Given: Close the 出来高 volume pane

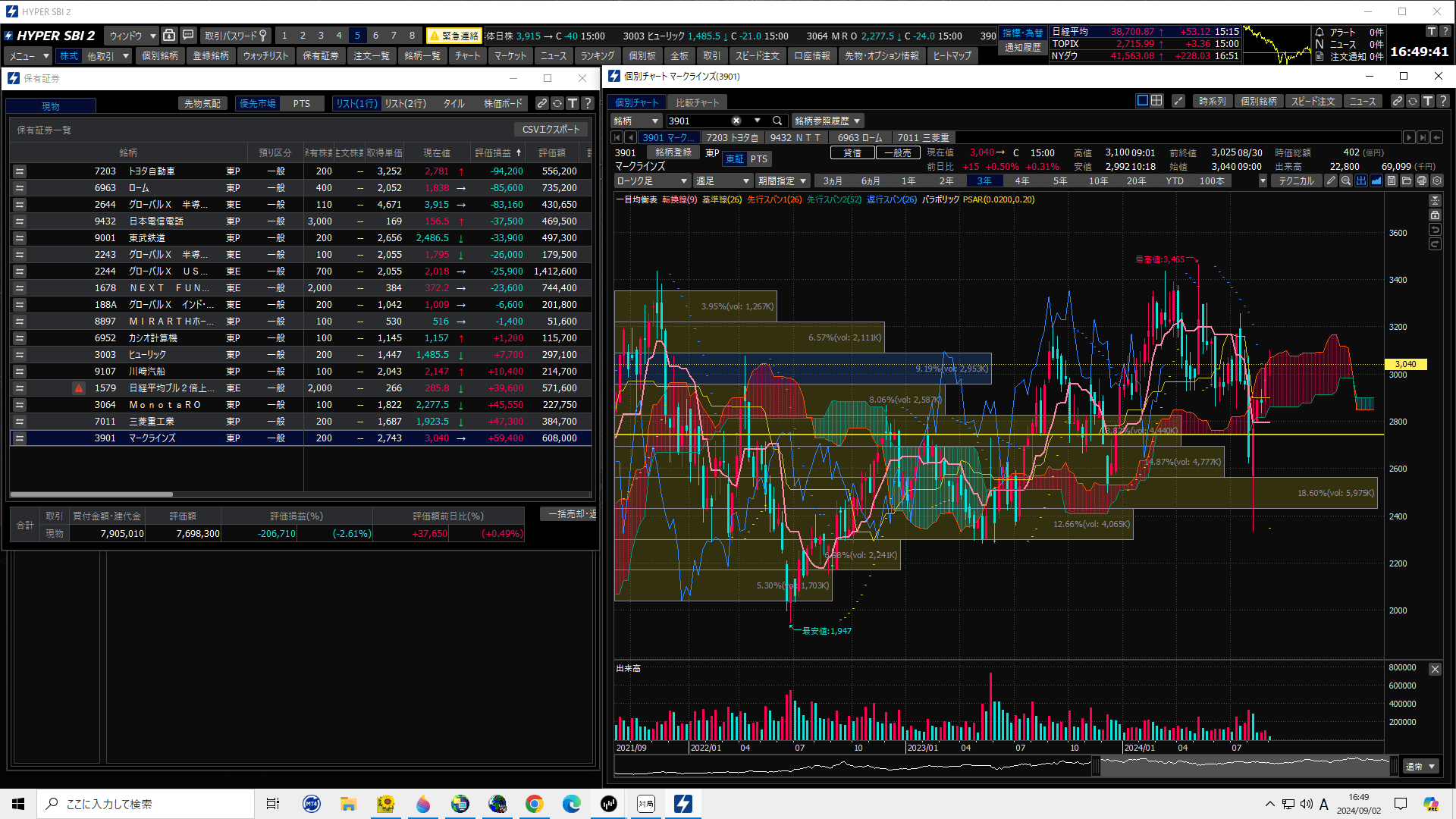Looking at the screenshot, I should pyautogui.click(x=1435, y=669).
